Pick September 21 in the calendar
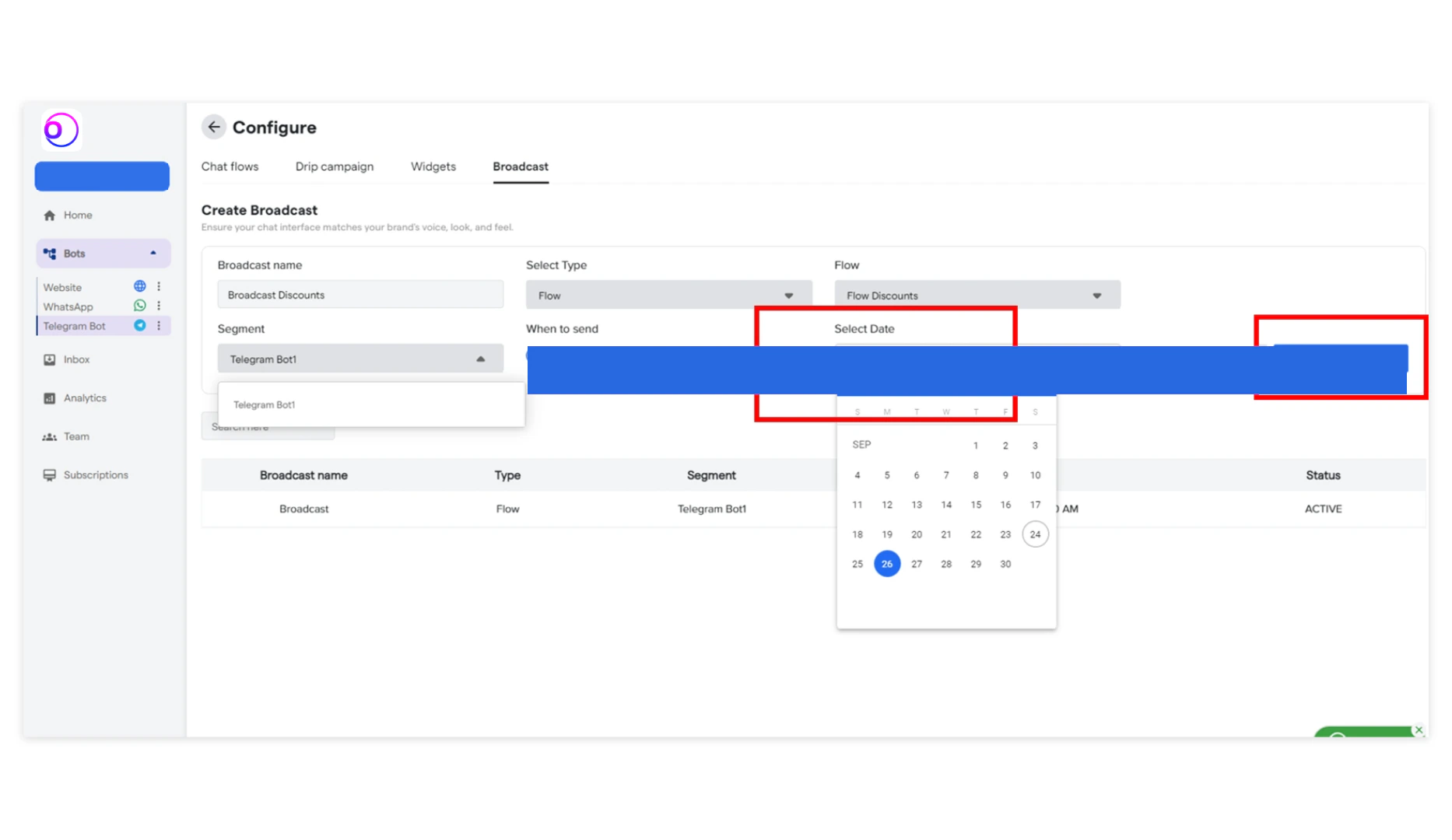1452x840 pixels. pyautogui.click(x=946, y=534)
